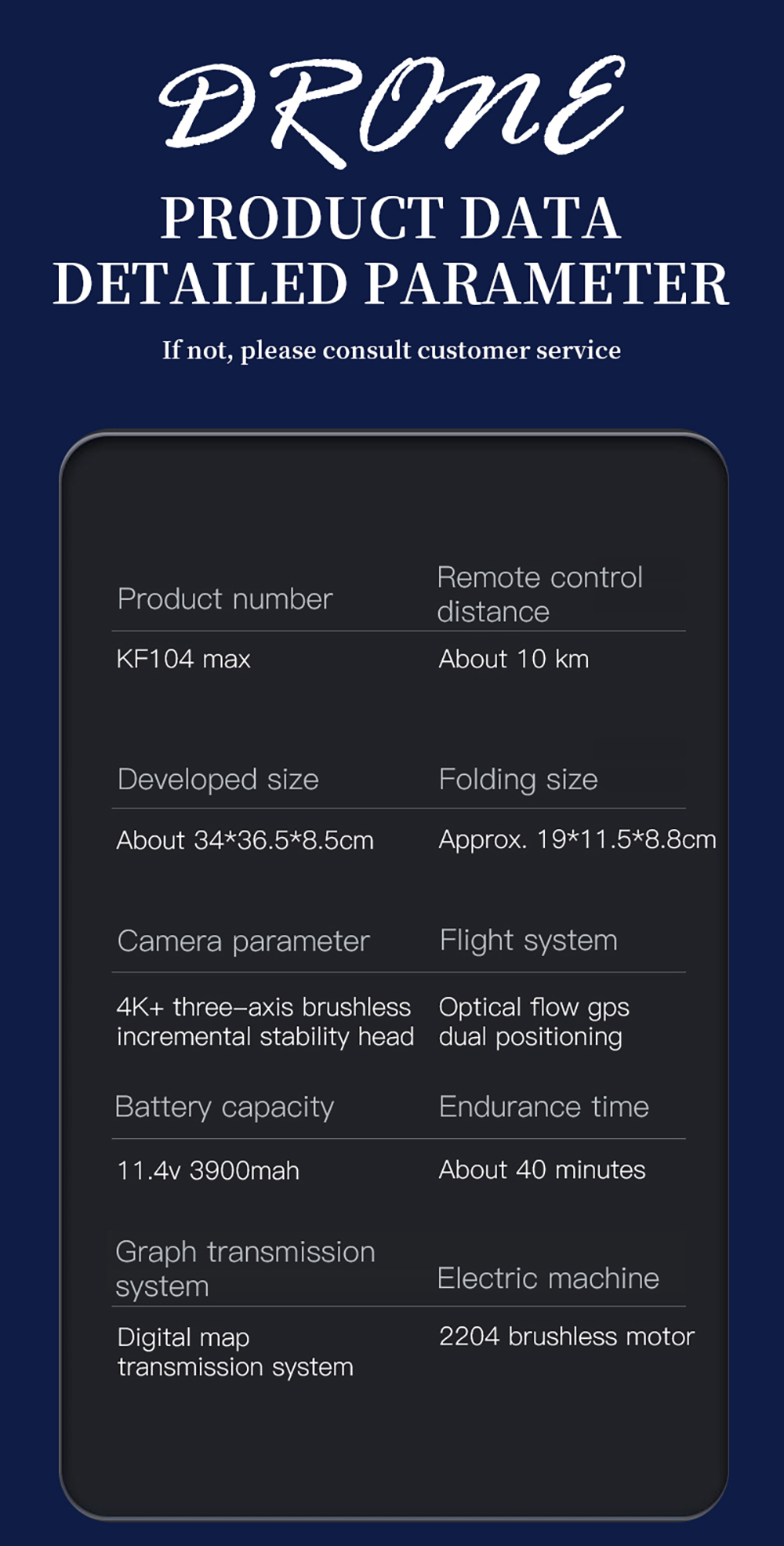Screen dimensions: 784x1546
Task: Click the DRONE script heading
Action: 392,110
